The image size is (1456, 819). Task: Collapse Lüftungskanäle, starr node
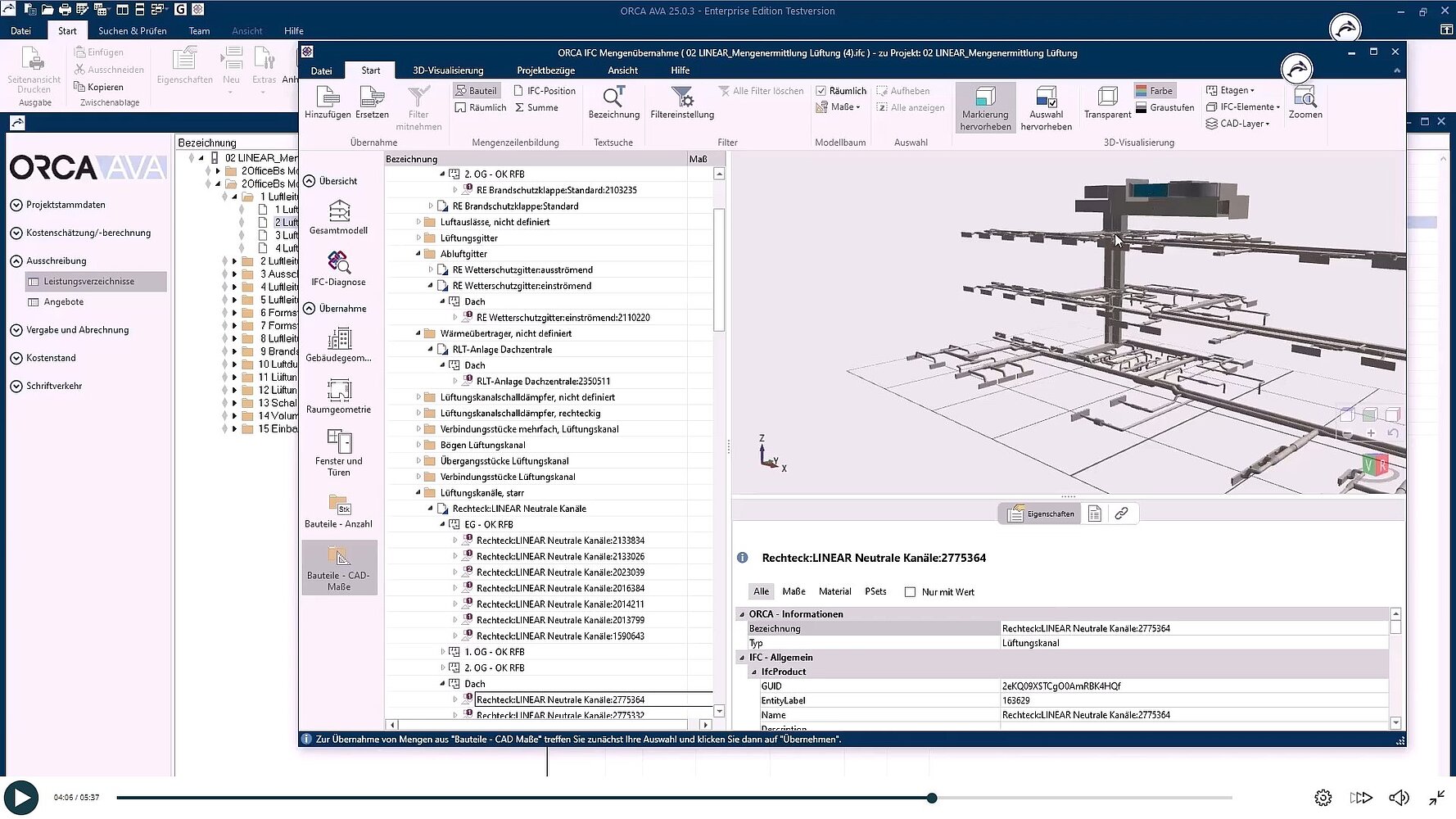coord(418,493)
